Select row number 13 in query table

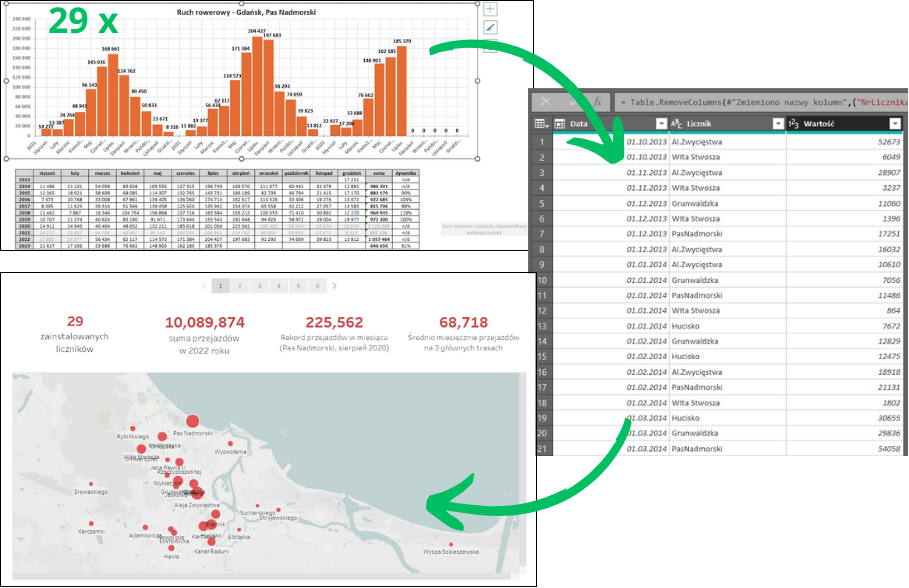pyautogui.click(x=542, y=326)
